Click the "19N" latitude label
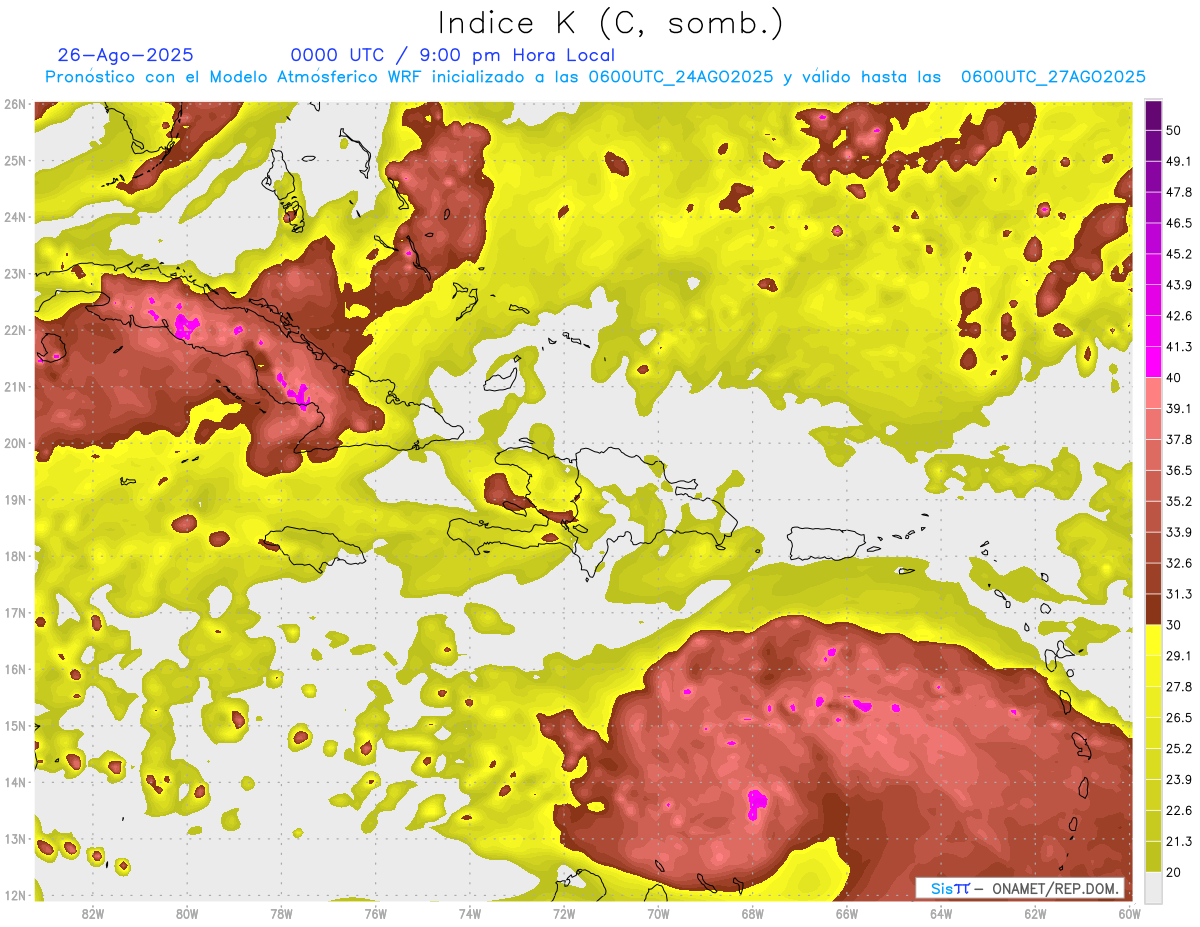The height and width of the screenshot is (927, 1200). pos(15,499)
